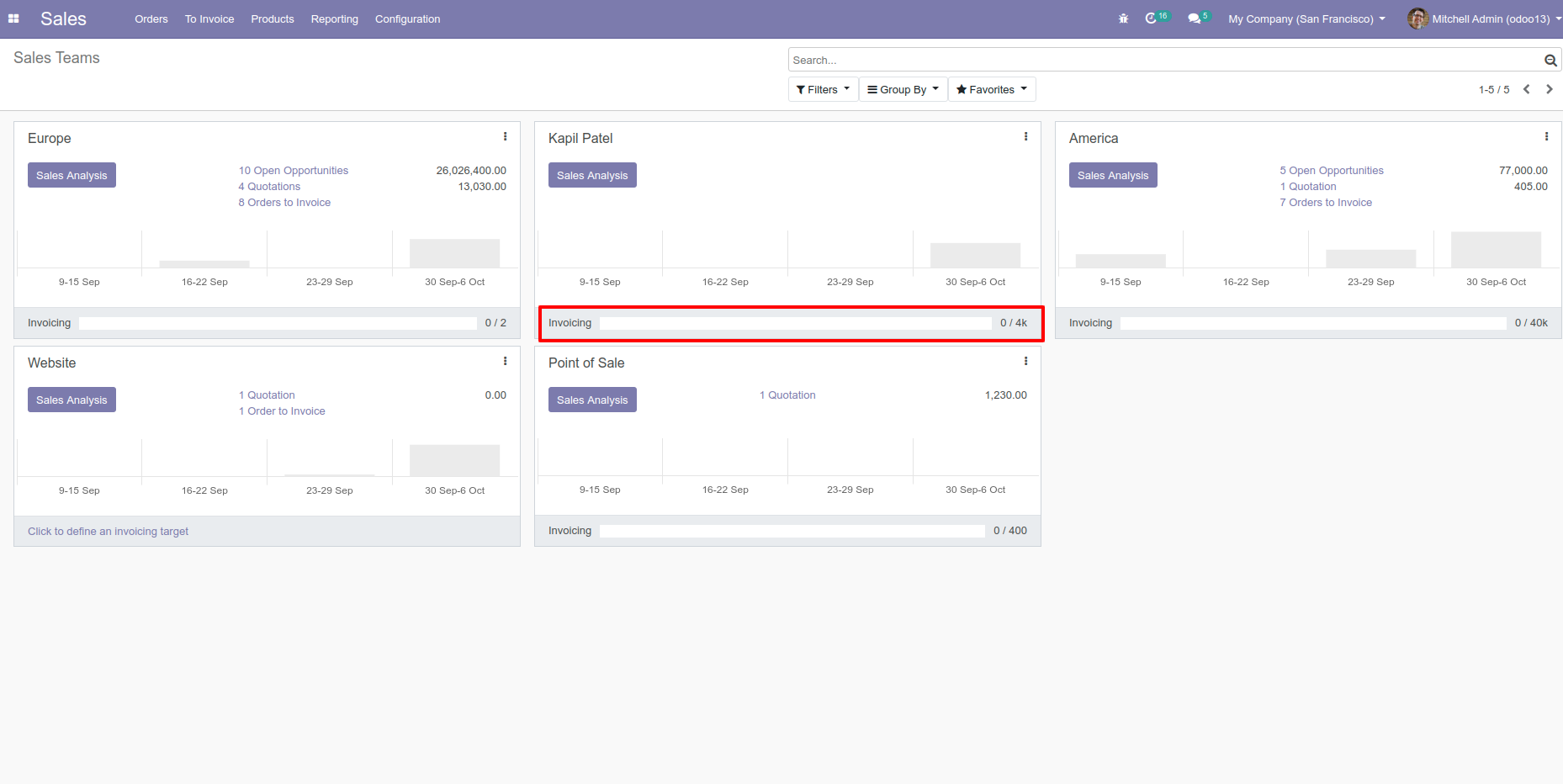Viewport: 1563px width, 784px height.
Task: Open the activities clock with 16 badge
Action: point(1153,18)
